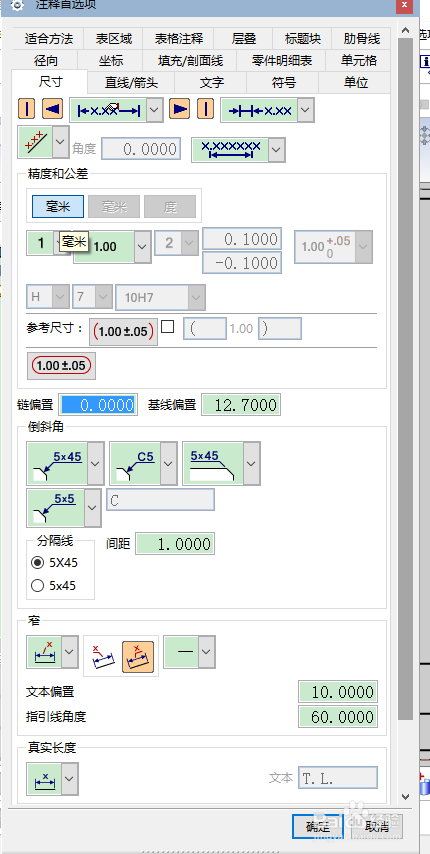
Task: Click the 文本偏置 value field
Action: coord(338,692)
